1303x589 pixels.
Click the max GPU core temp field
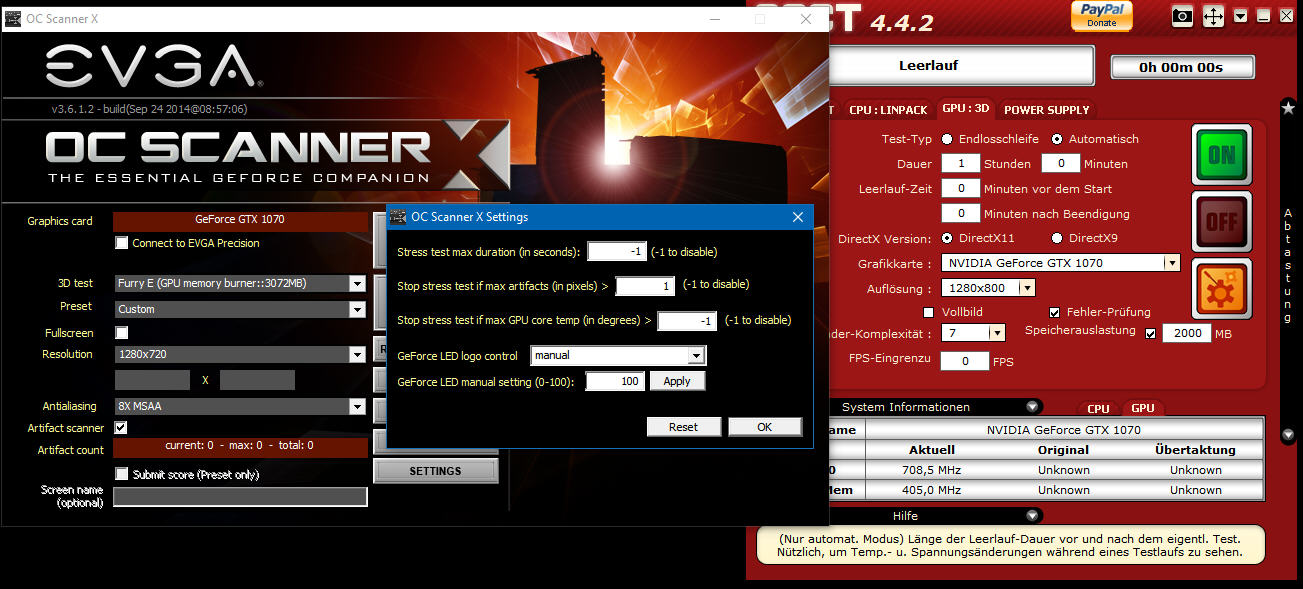(687, 321)
